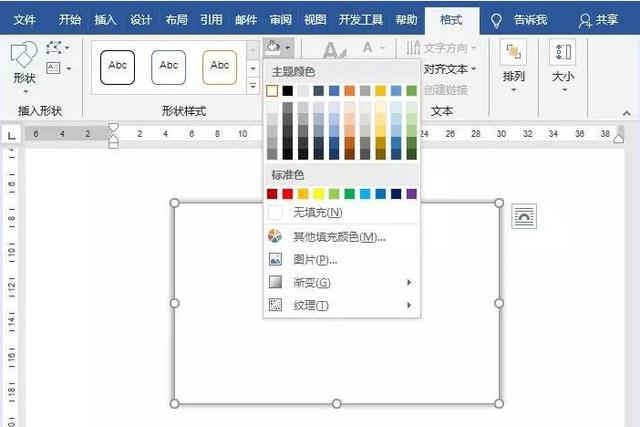This screenshot has height=427, width=640.
Task: Click the Layout Options icon beside shape
Action: coord(524,216)
